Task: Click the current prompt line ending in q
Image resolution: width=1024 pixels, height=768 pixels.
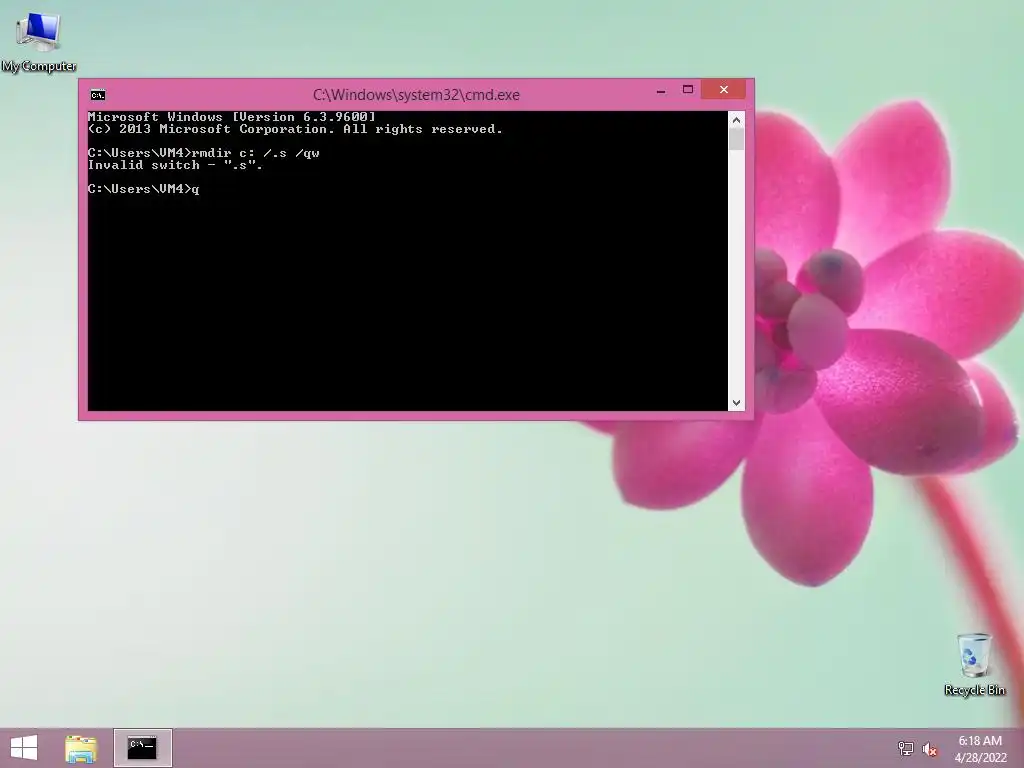Action: point(144,189)
